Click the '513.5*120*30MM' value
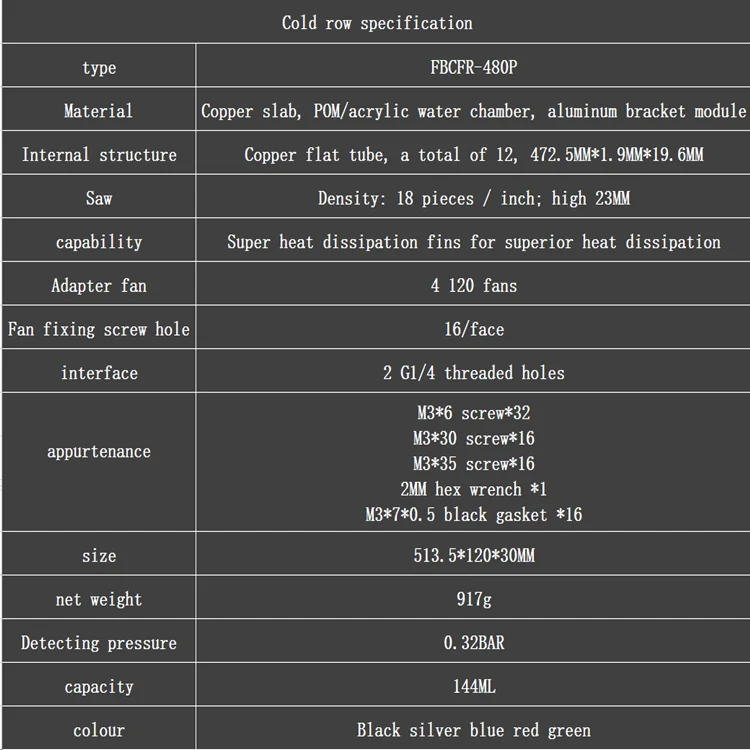Image resolution: width=750 pixels, height=750 pixels. pyautogui.click(x=474, y=555)
